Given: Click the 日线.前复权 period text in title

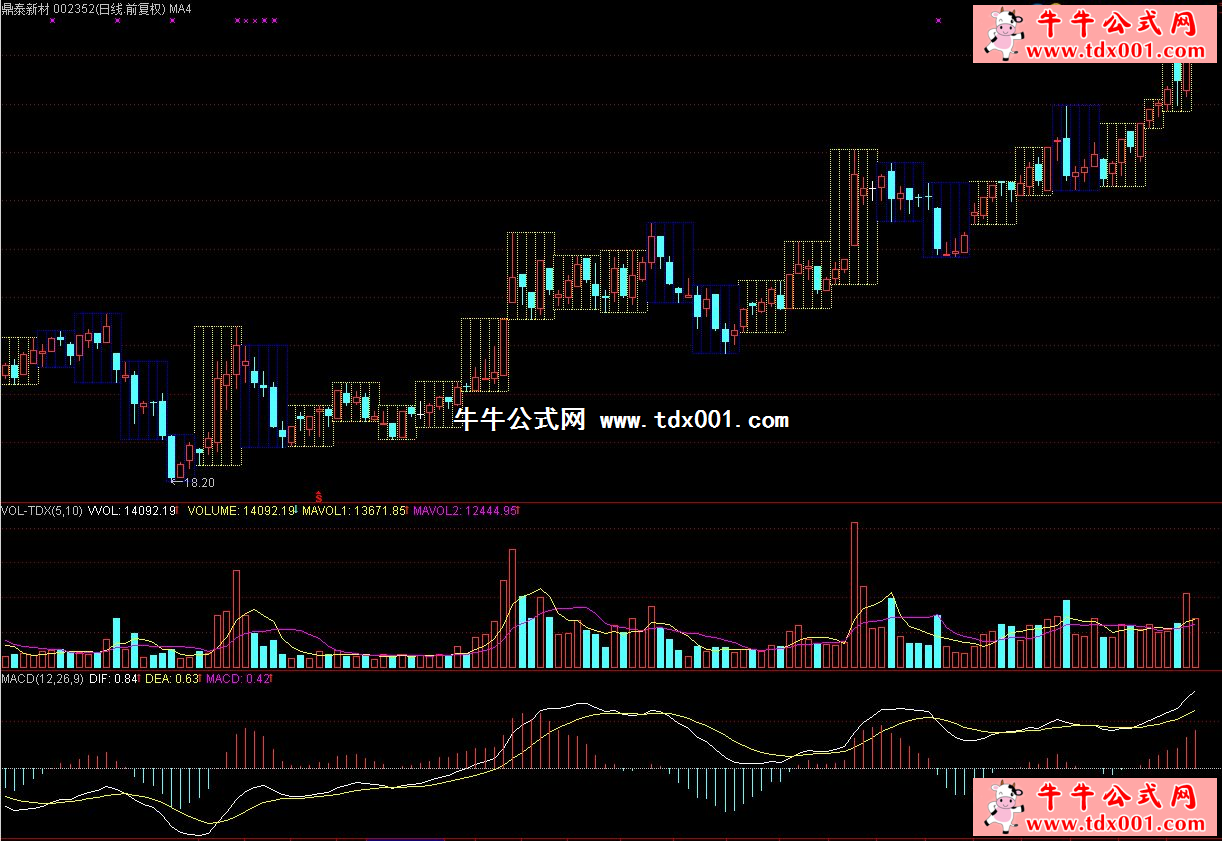Looking at the screenshot, I should point(125,8).
